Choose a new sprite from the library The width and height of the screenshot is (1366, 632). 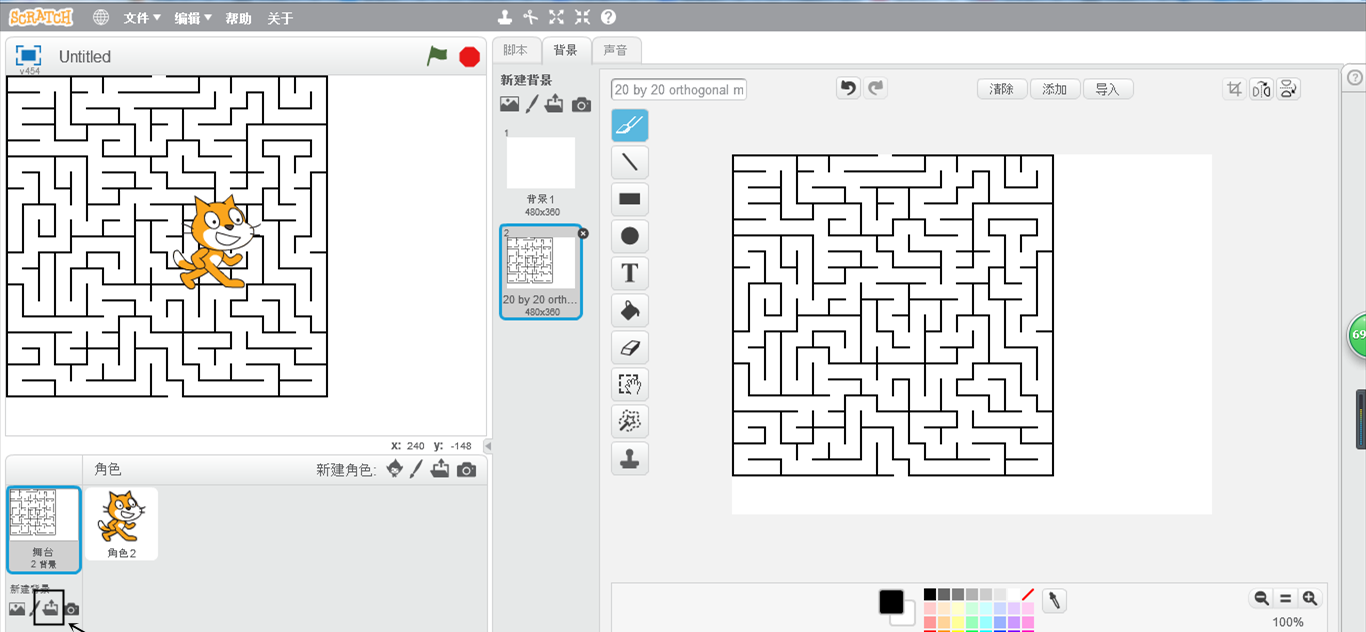coord(395,469)
